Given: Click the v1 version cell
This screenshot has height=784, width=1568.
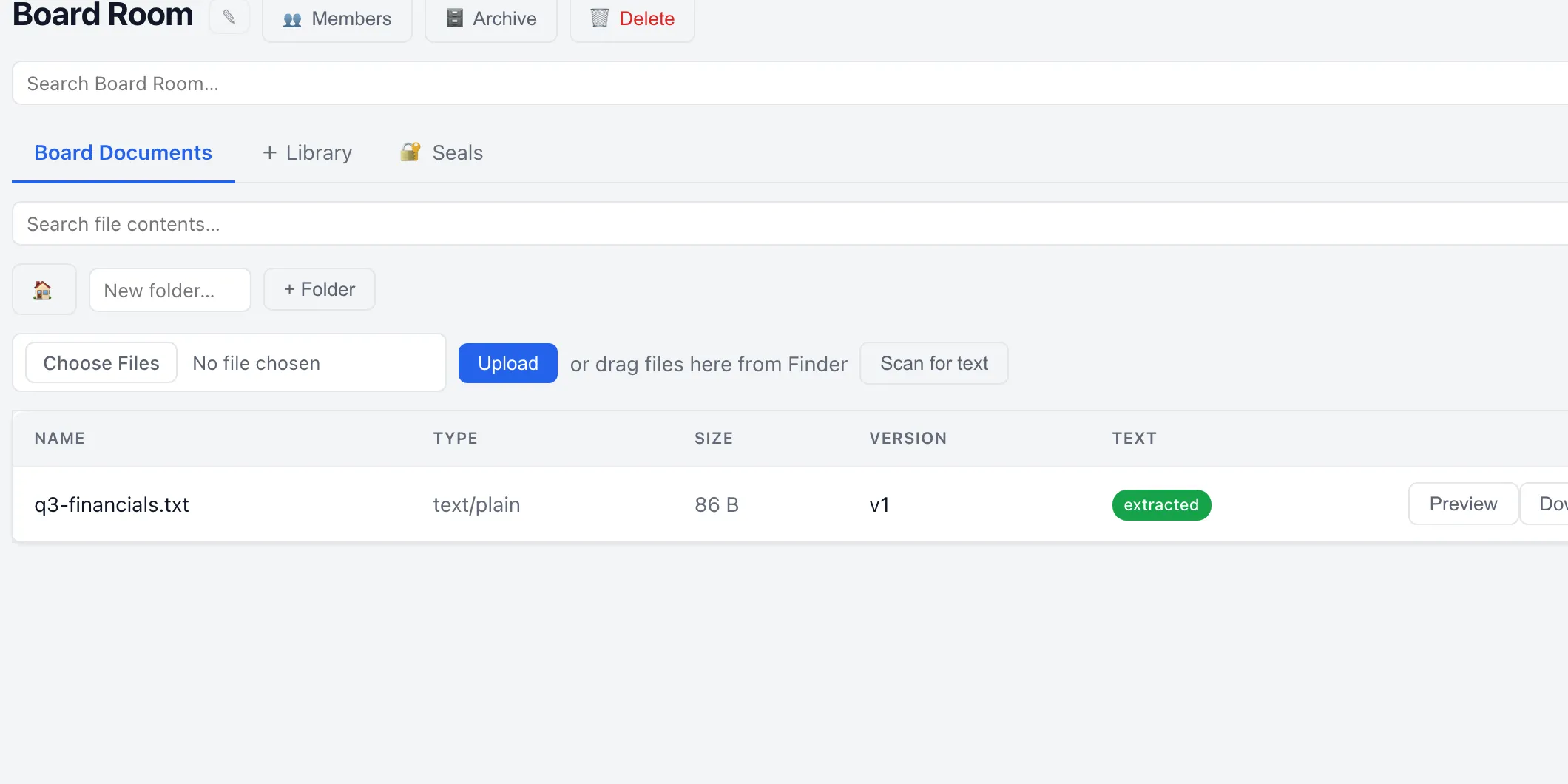Looking at the screenshot, I should pyautogui.click(x=879, y=504).
